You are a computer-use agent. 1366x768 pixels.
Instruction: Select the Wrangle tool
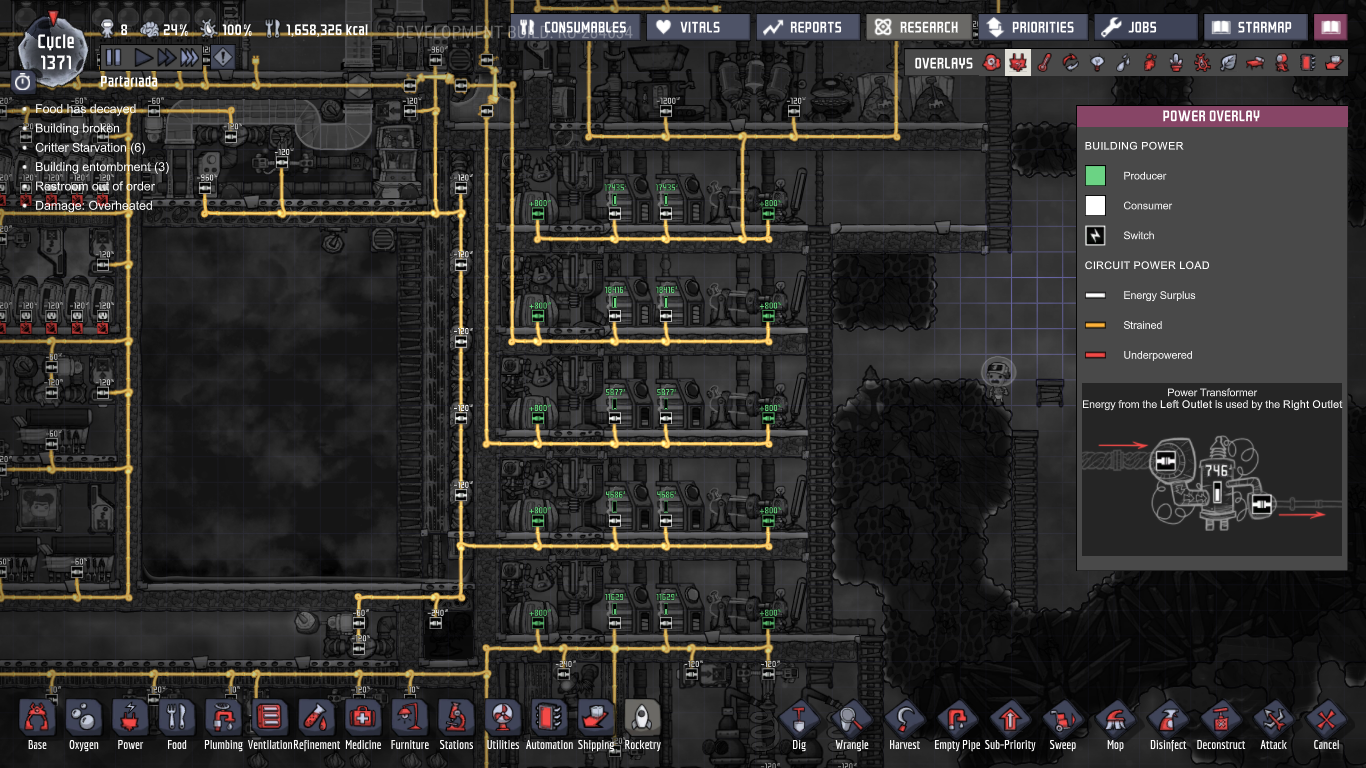pyautogui.click(x=851, y=724)
